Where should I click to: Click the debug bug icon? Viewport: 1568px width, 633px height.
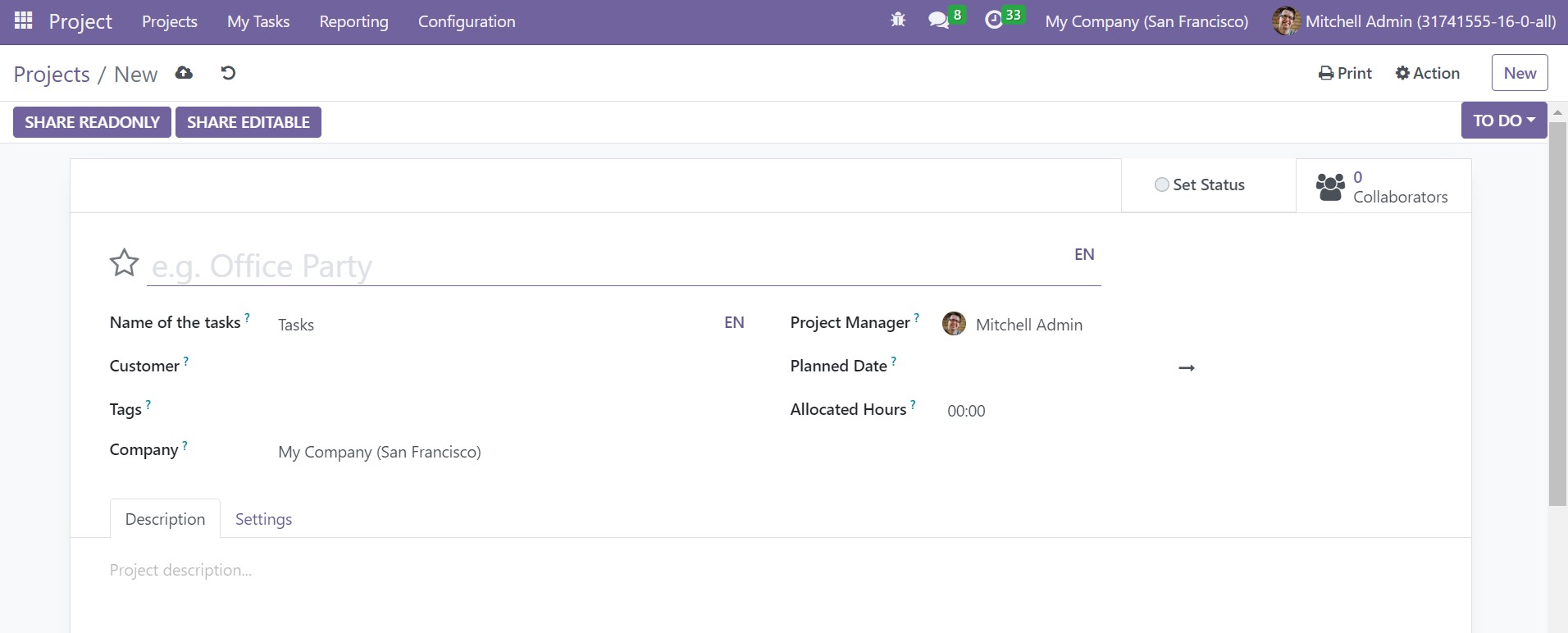pyautogui.click(x=898, y=20)
